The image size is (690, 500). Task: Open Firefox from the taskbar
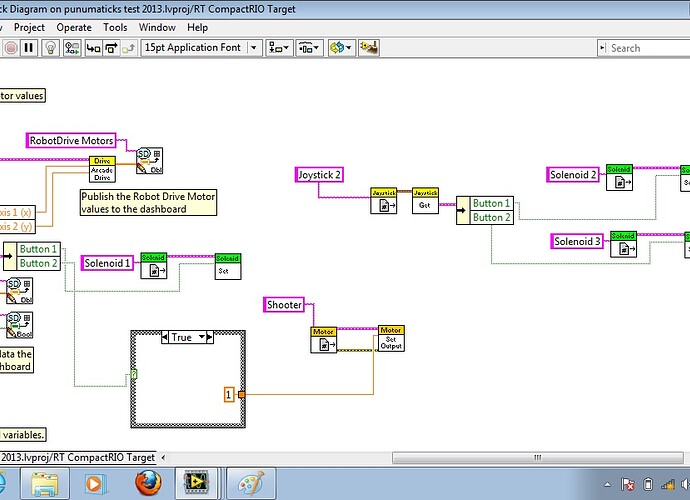(x=148, y=483)
